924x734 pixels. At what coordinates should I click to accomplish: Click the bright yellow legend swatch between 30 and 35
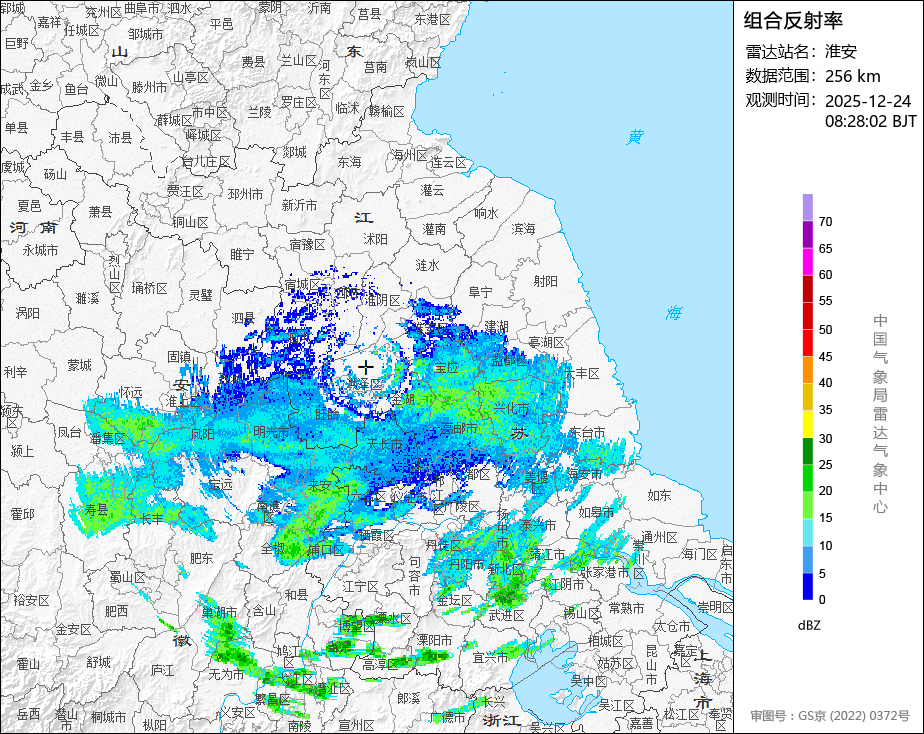(x=807, y=424)
